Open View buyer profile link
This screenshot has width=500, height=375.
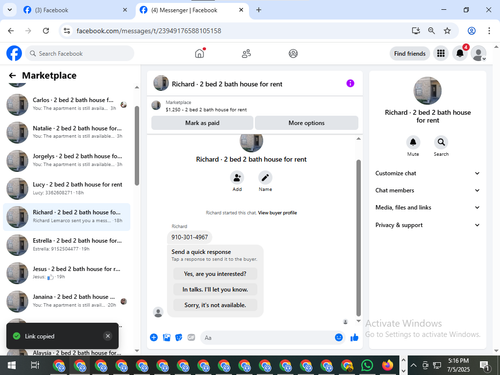tap(277, 213)
